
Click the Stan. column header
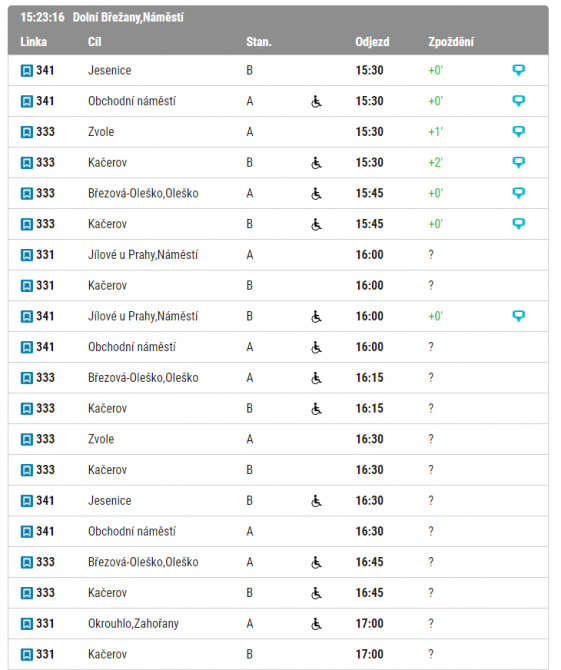tap(258, 42)
